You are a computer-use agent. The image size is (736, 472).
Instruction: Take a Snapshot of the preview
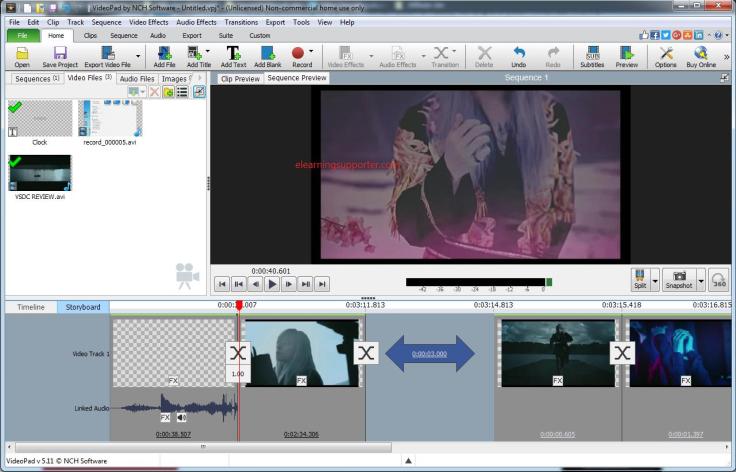(679, 279)
